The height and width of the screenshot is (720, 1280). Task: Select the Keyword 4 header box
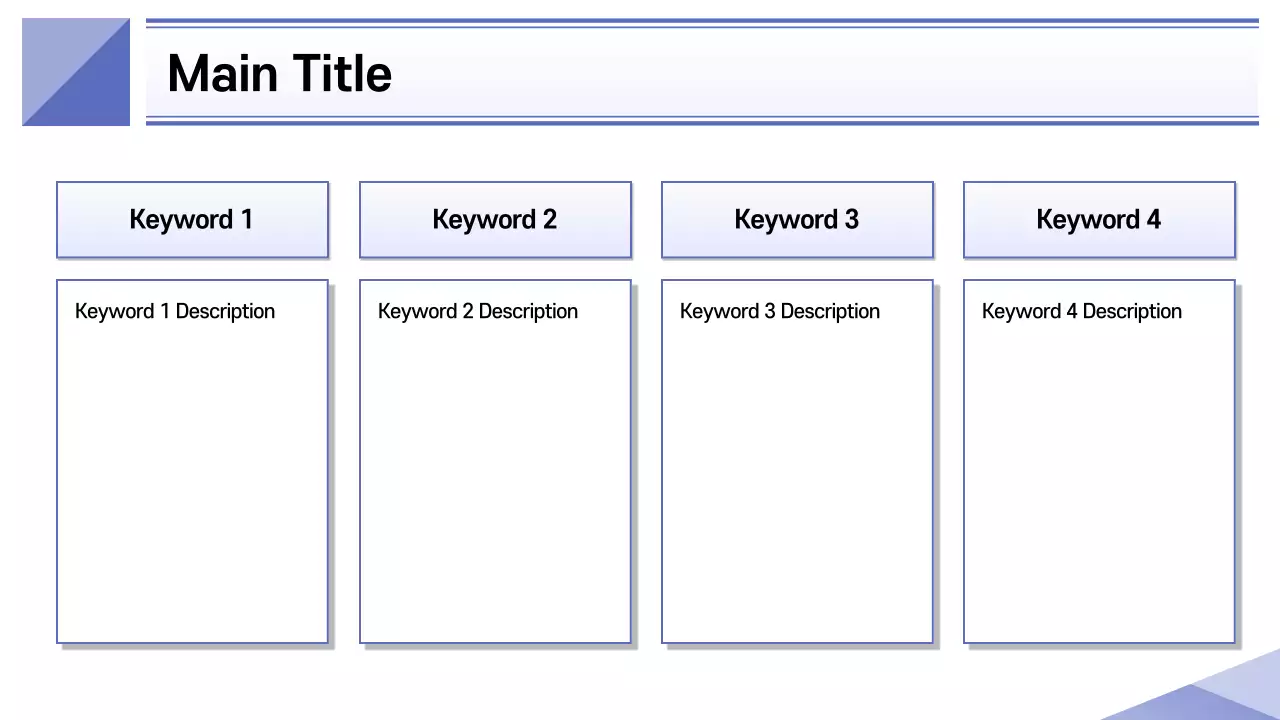point(1099,220)
